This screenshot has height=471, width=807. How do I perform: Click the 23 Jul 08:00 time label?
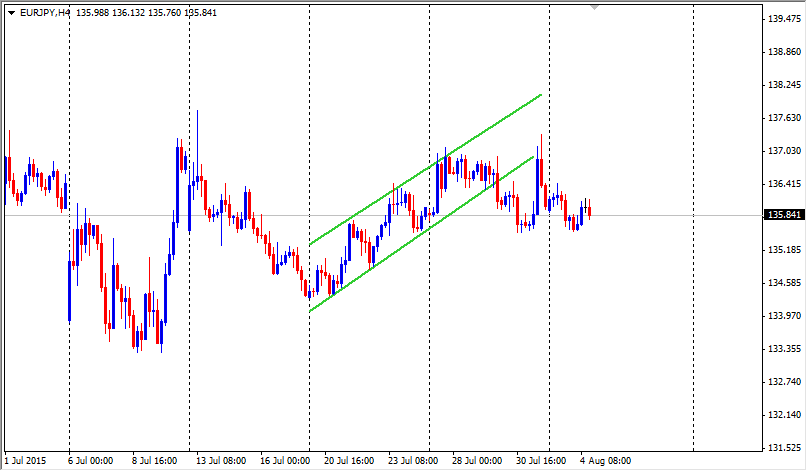click(x=413, y=461)
